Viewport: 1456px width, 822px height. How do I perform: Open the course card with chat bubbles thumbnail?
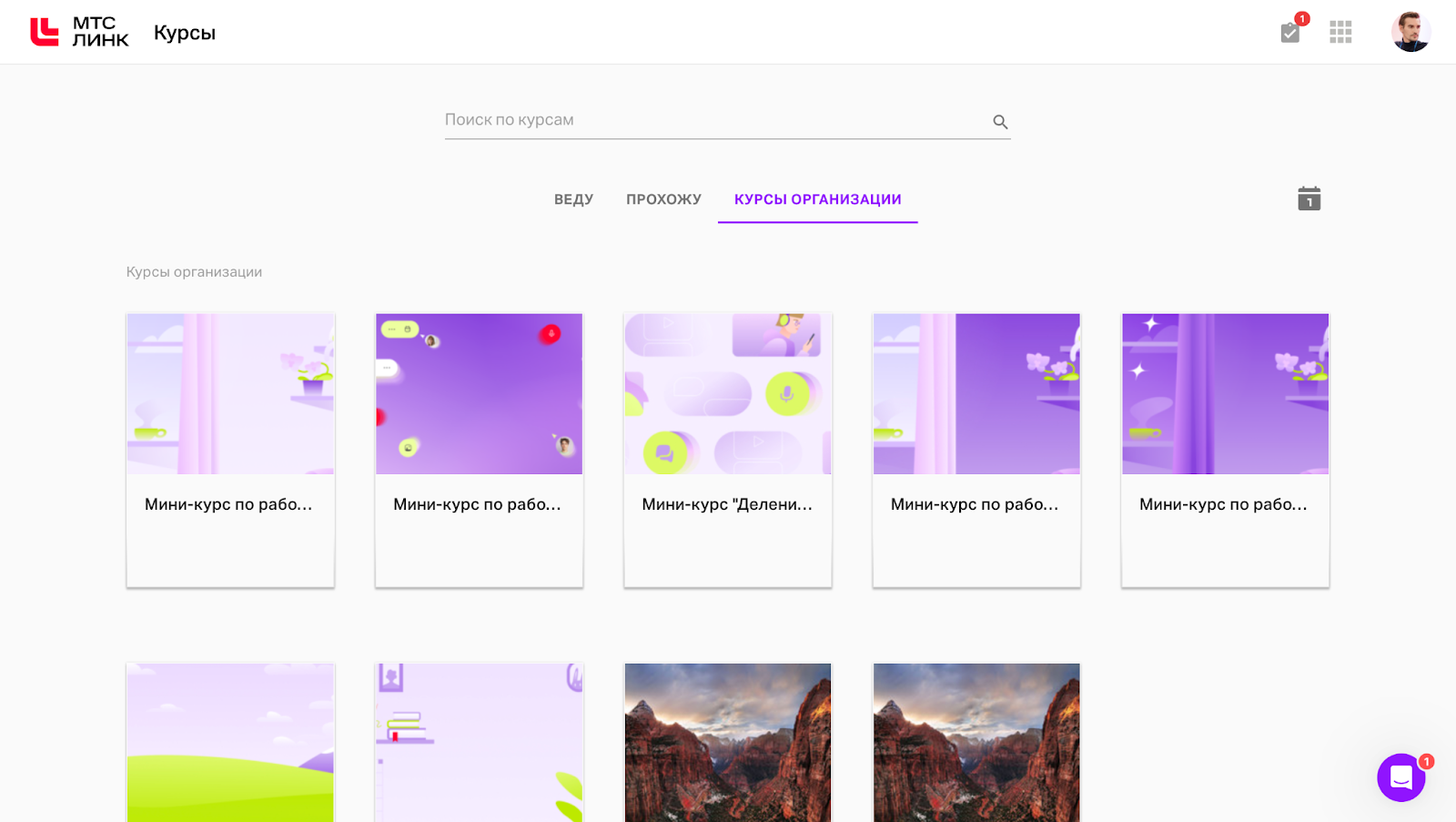(x=479, y=450)
